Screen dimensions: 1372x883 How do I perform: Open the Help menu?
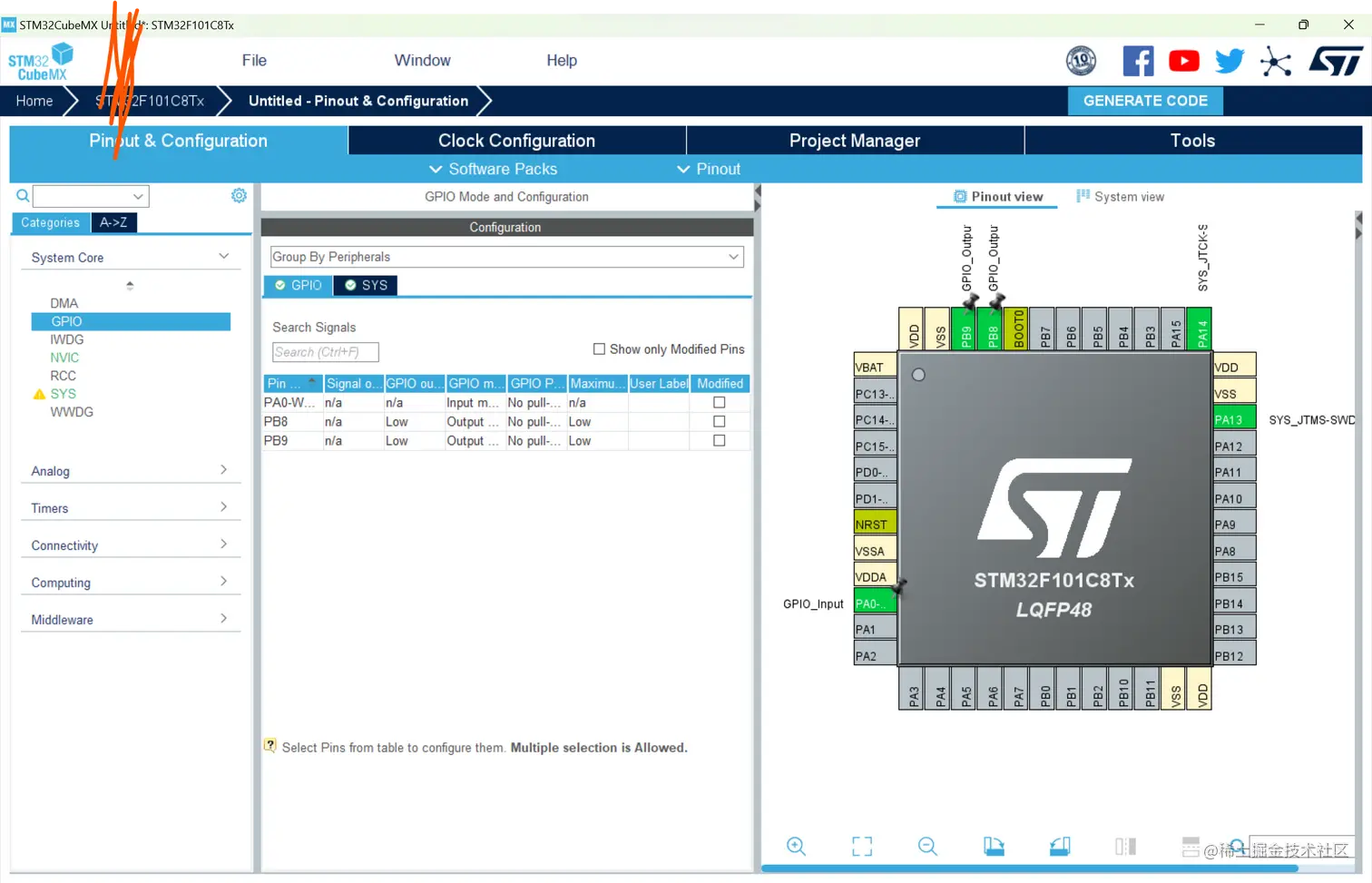coord(562,61)
